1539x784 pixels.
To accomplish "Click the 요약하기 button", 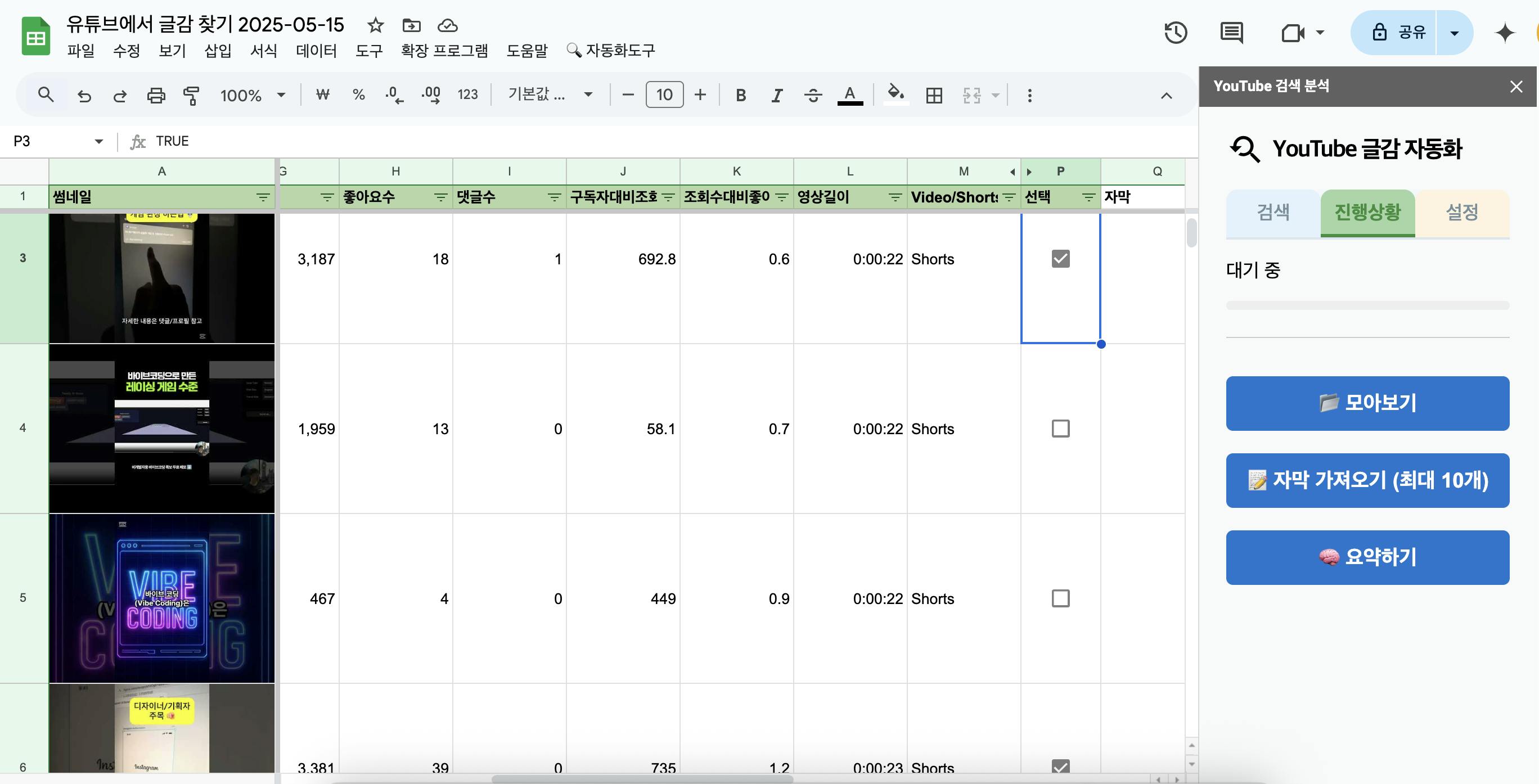I will pos(1367,557).
